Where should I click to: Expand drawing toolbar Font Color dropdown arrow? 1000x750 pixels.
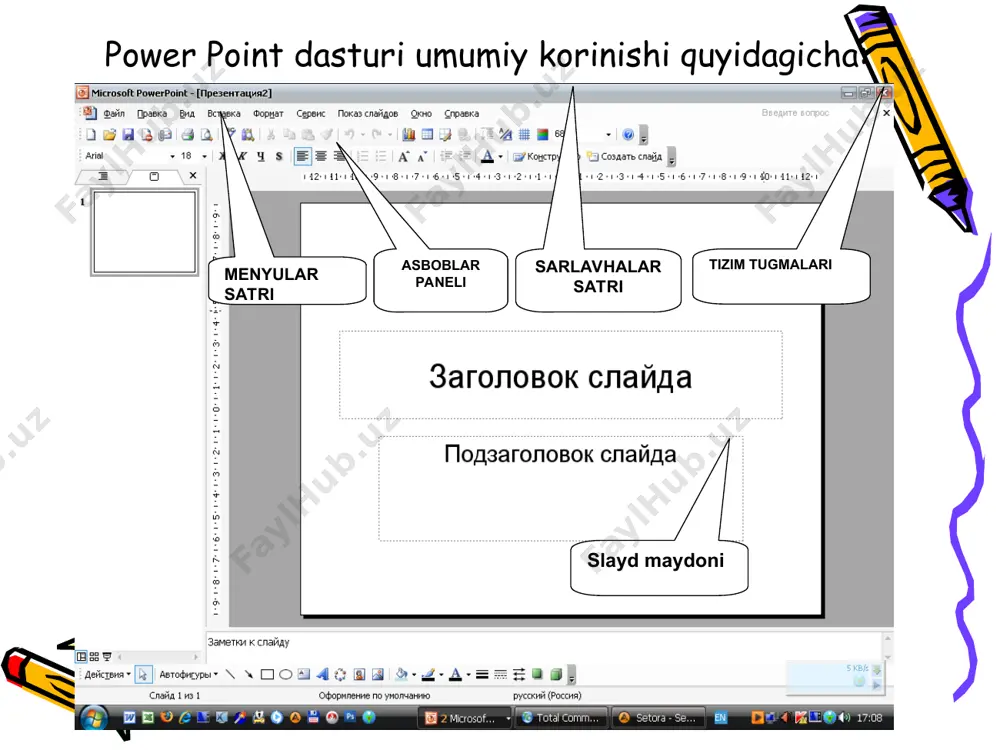[x=468, y=674]
